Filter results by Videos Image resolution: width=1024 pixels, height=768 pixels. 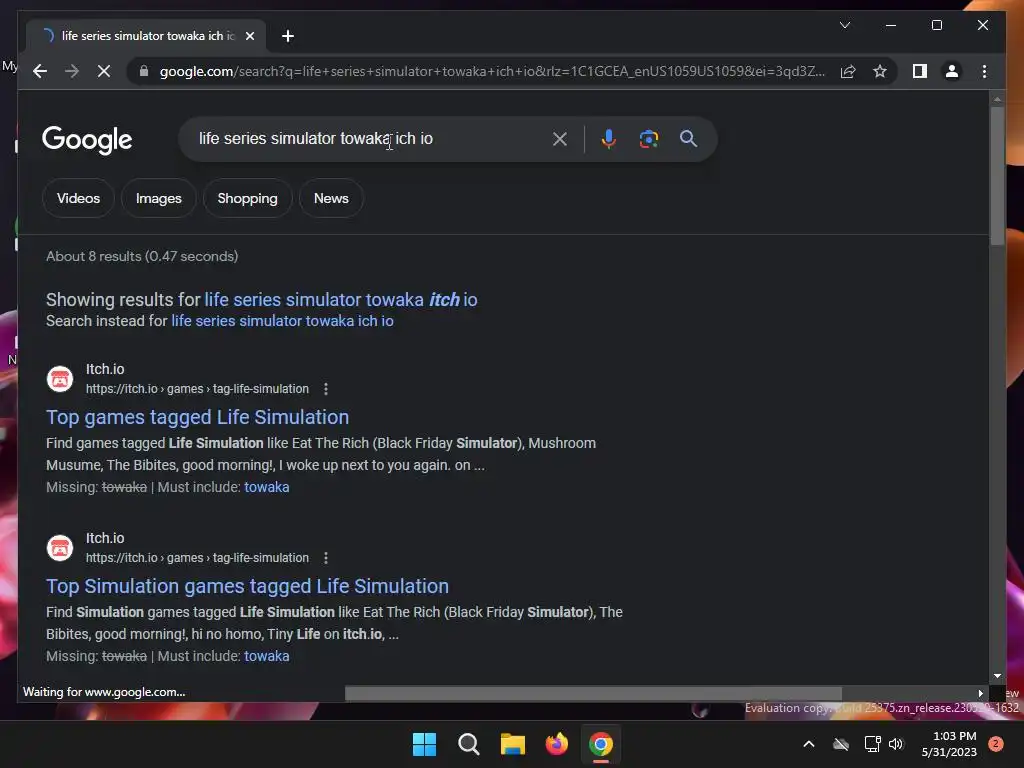point(78,199)
